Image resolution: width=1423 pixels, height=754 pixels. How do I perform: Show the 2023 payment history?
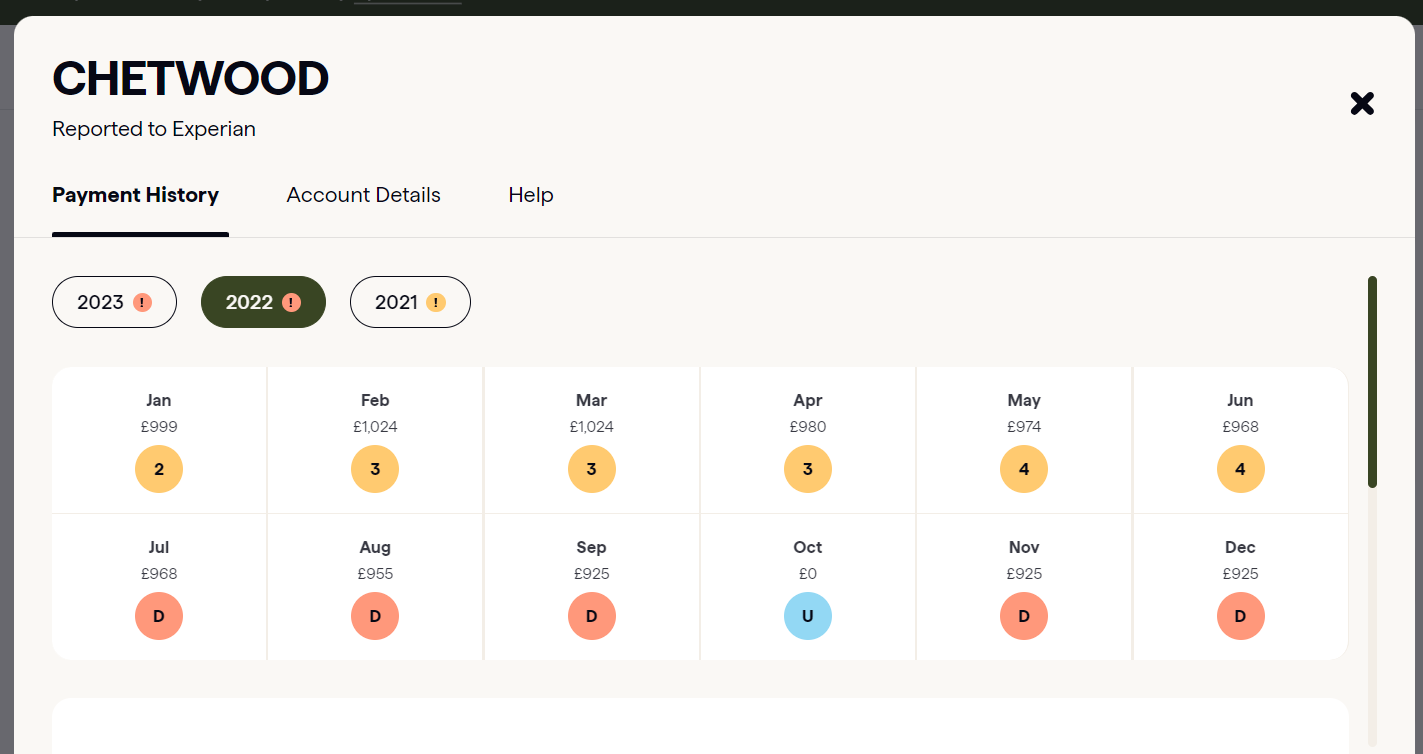pos(114,302)
